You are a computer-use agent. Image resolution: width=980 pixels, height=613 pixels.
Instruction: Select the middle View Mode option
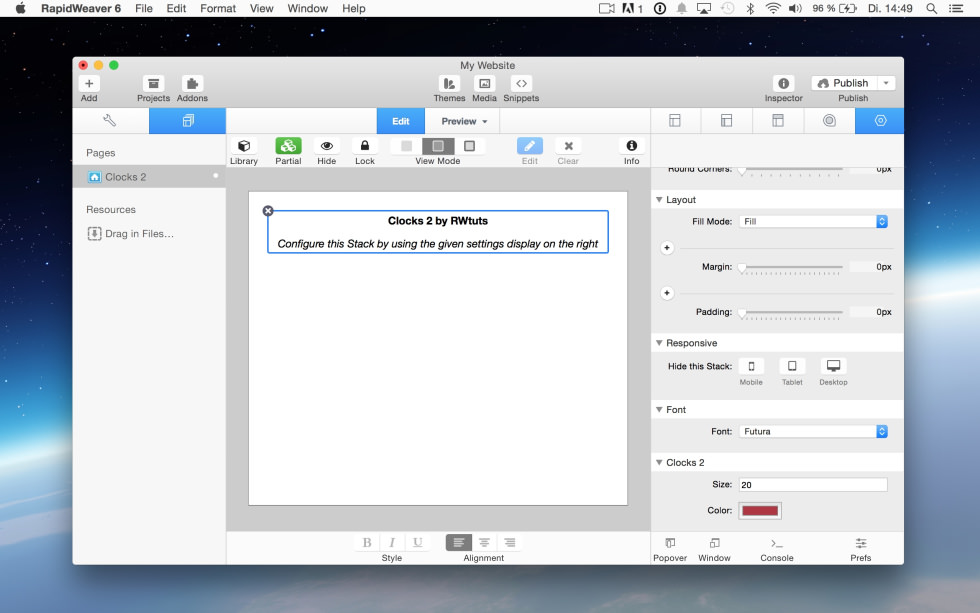tap(438, 146)
